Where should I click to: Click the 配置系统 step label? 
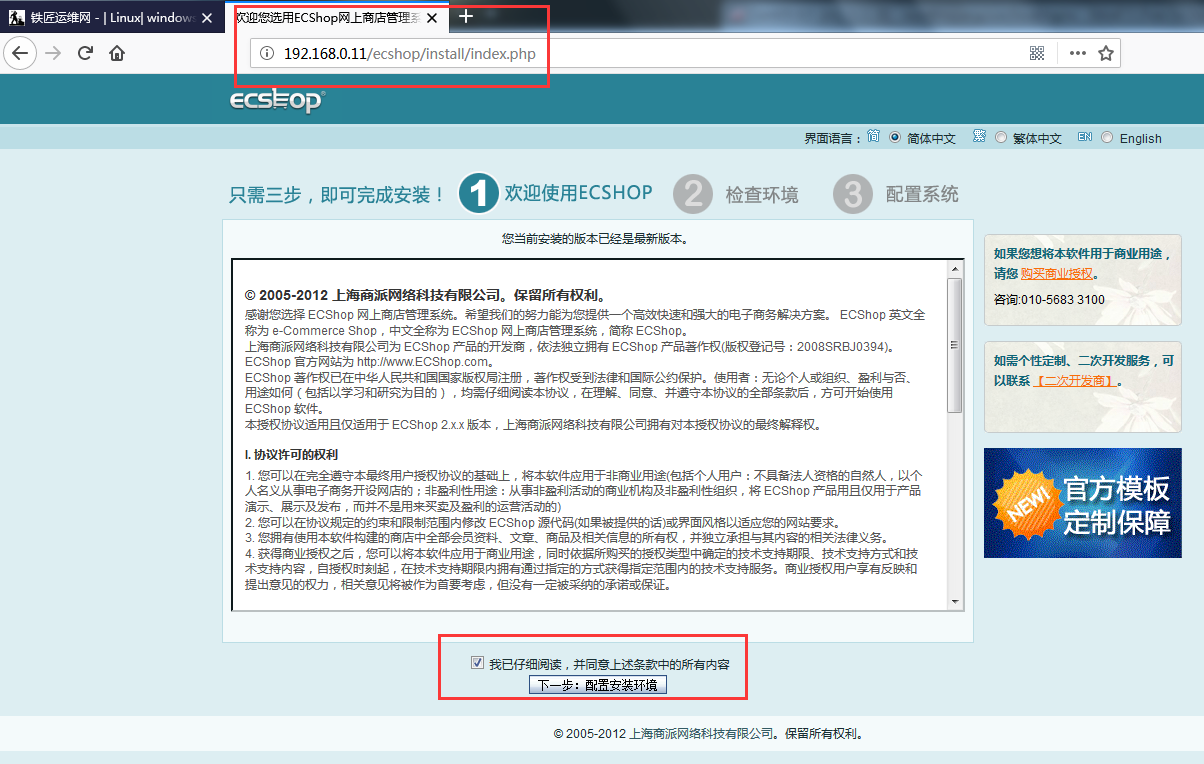pos(922,194)
